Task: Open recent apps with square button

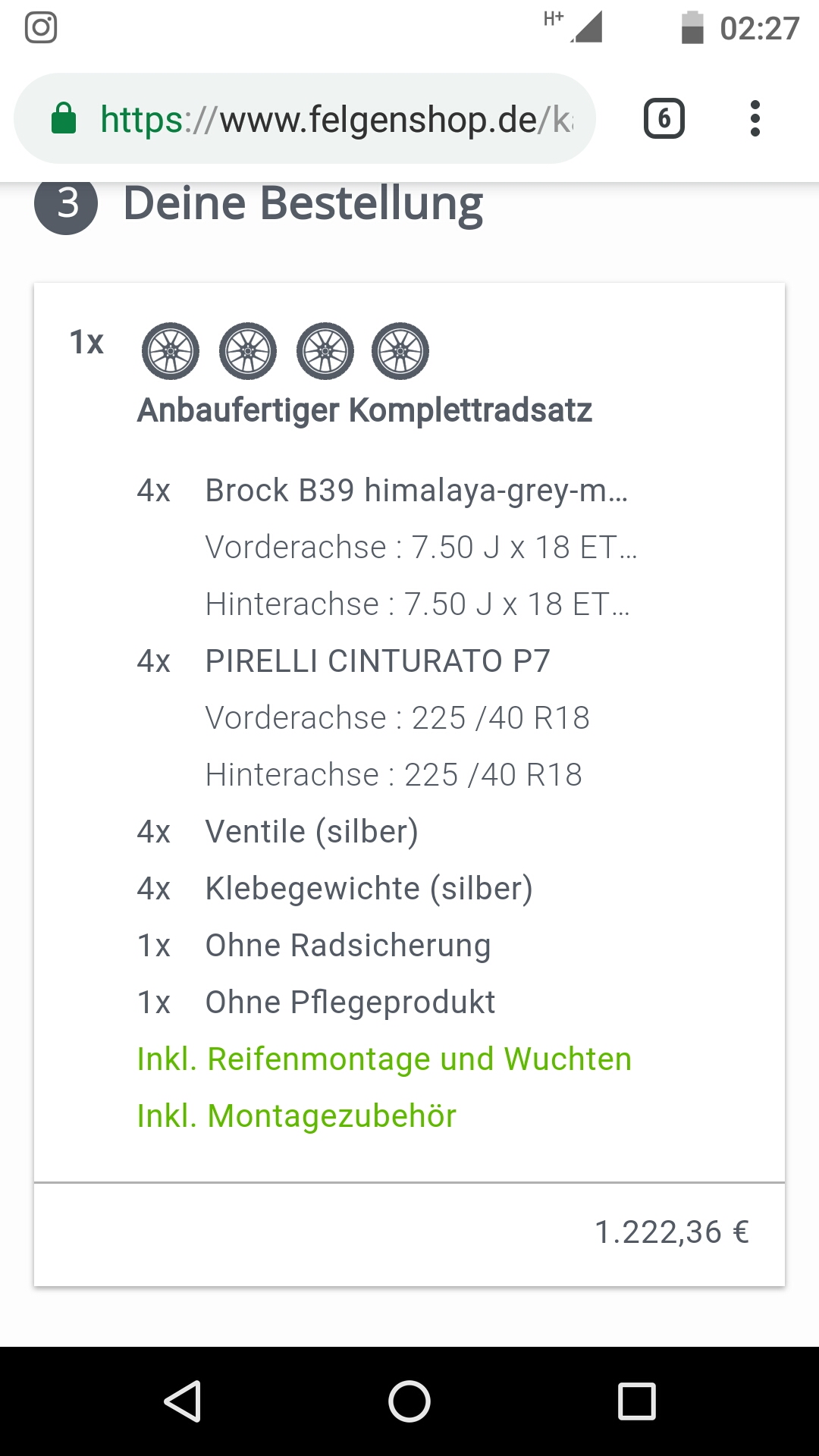Action: tap(636, 1401)
